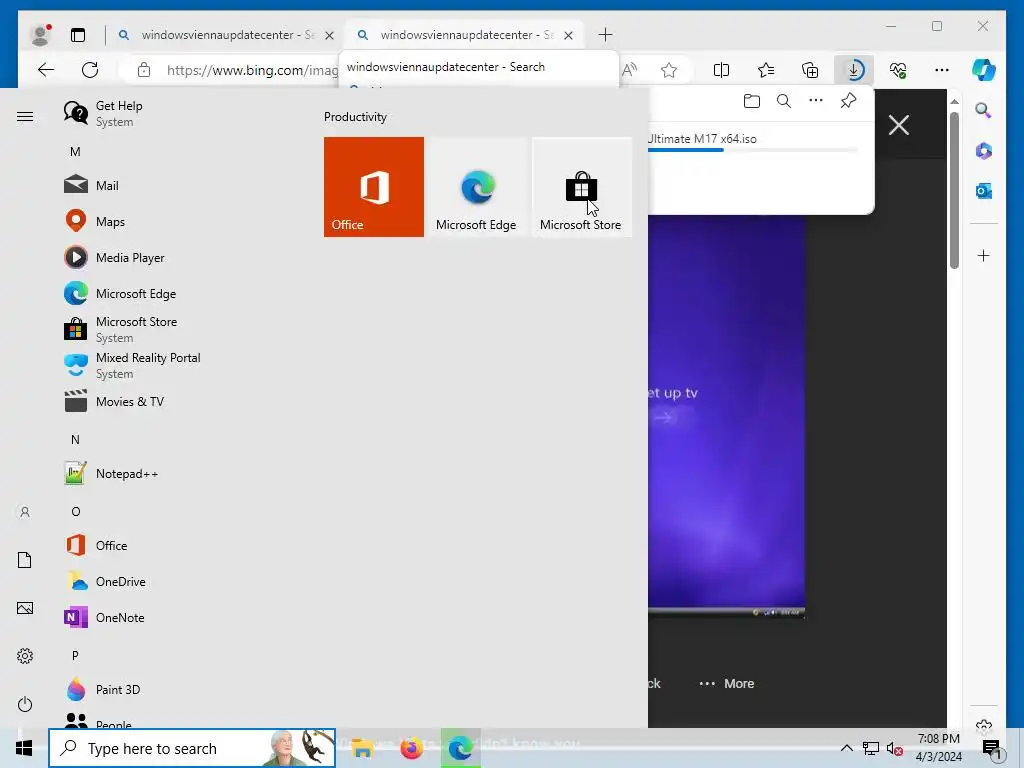Open Settings gear in Start sidebar
Screen dimensions: 1024x768
(25, 656)
